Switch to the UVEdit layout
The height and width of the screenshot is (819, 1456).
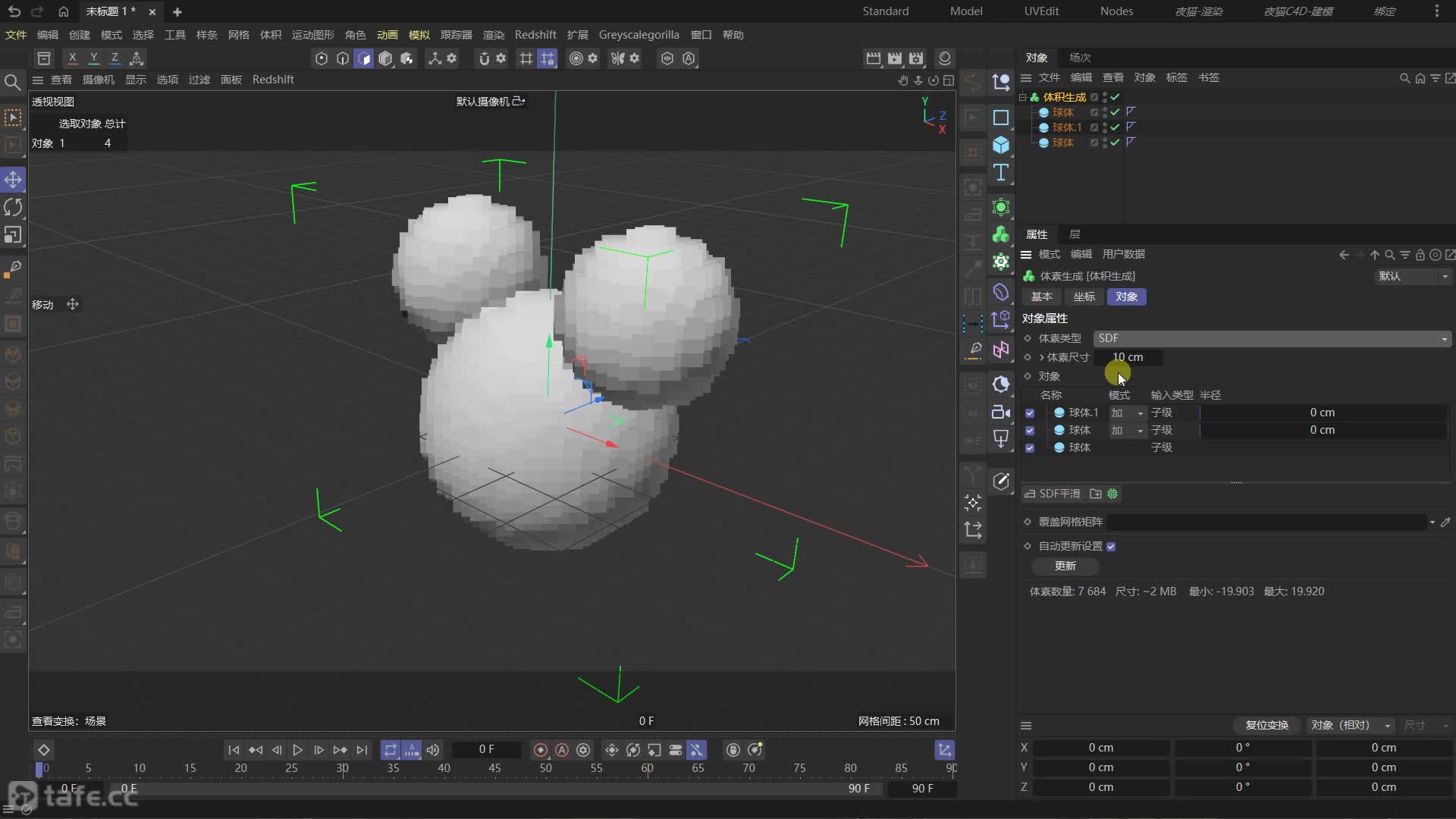pos(1041,11)
